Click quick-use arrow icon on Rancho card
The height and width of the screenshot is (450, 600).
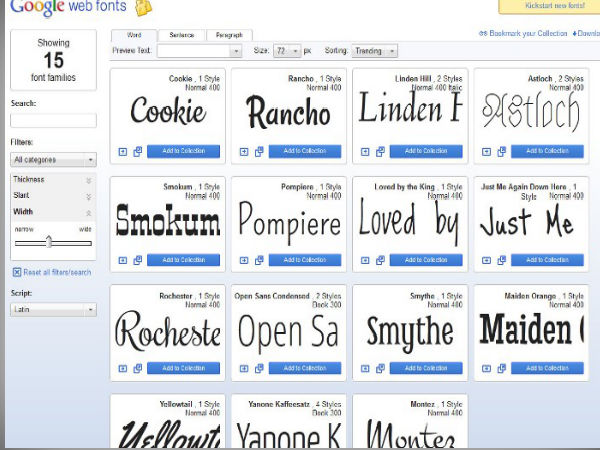(x=245, y=152)
